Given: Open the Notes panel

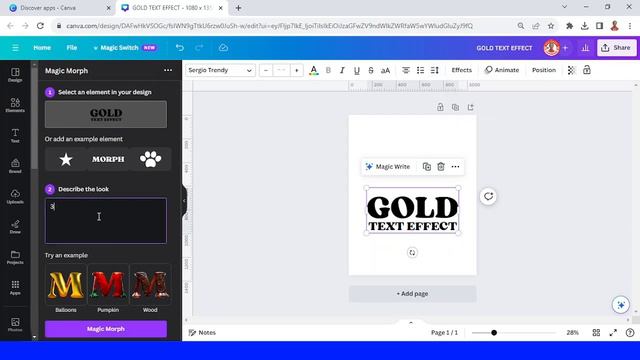Looking at the screenshot, I should (x=202, y=333).
